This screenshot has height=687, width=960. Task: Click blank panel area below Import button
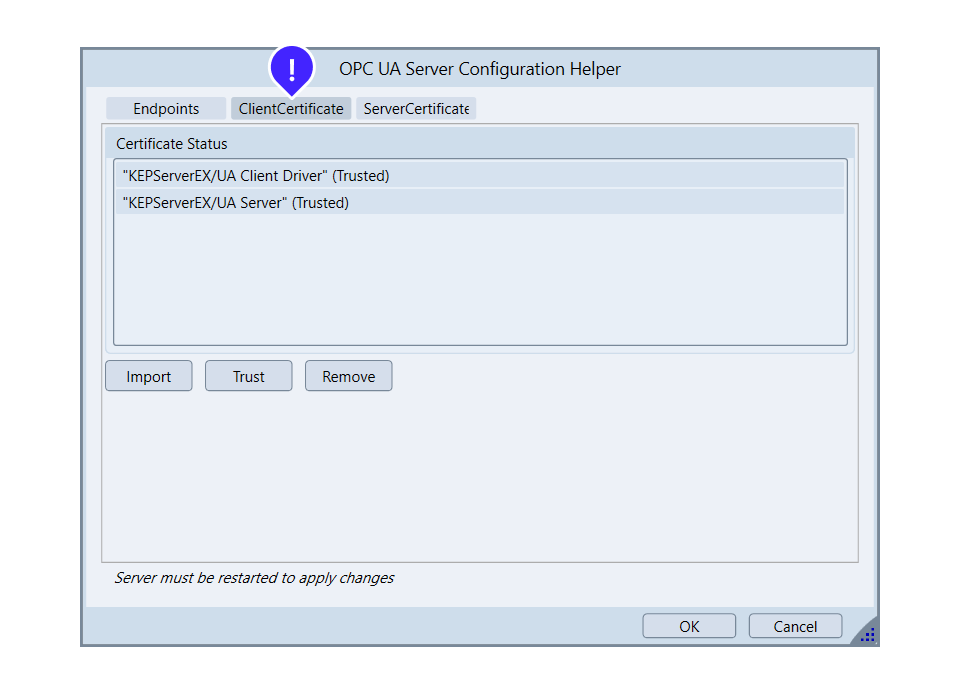pos(480,476)
